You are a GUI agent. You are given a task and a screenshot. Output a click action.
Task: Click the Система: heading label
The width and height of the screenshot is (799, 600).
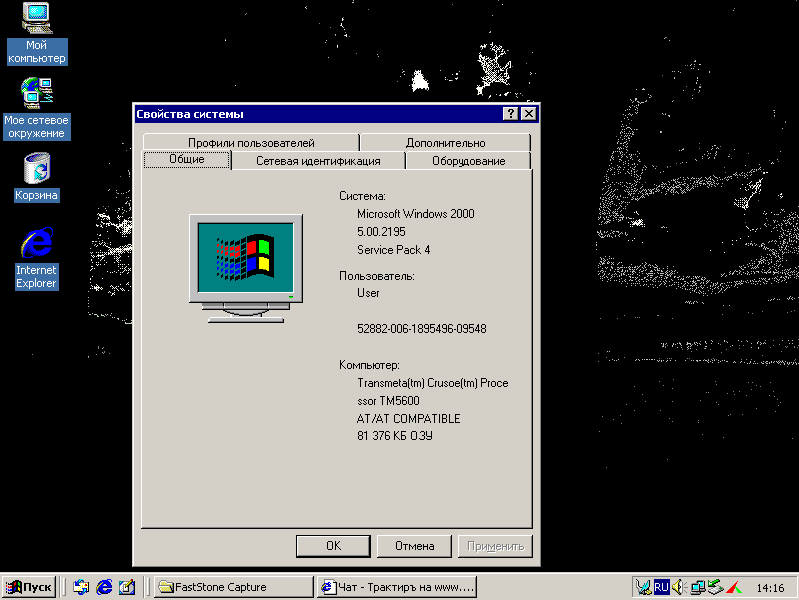coord(362,196)
